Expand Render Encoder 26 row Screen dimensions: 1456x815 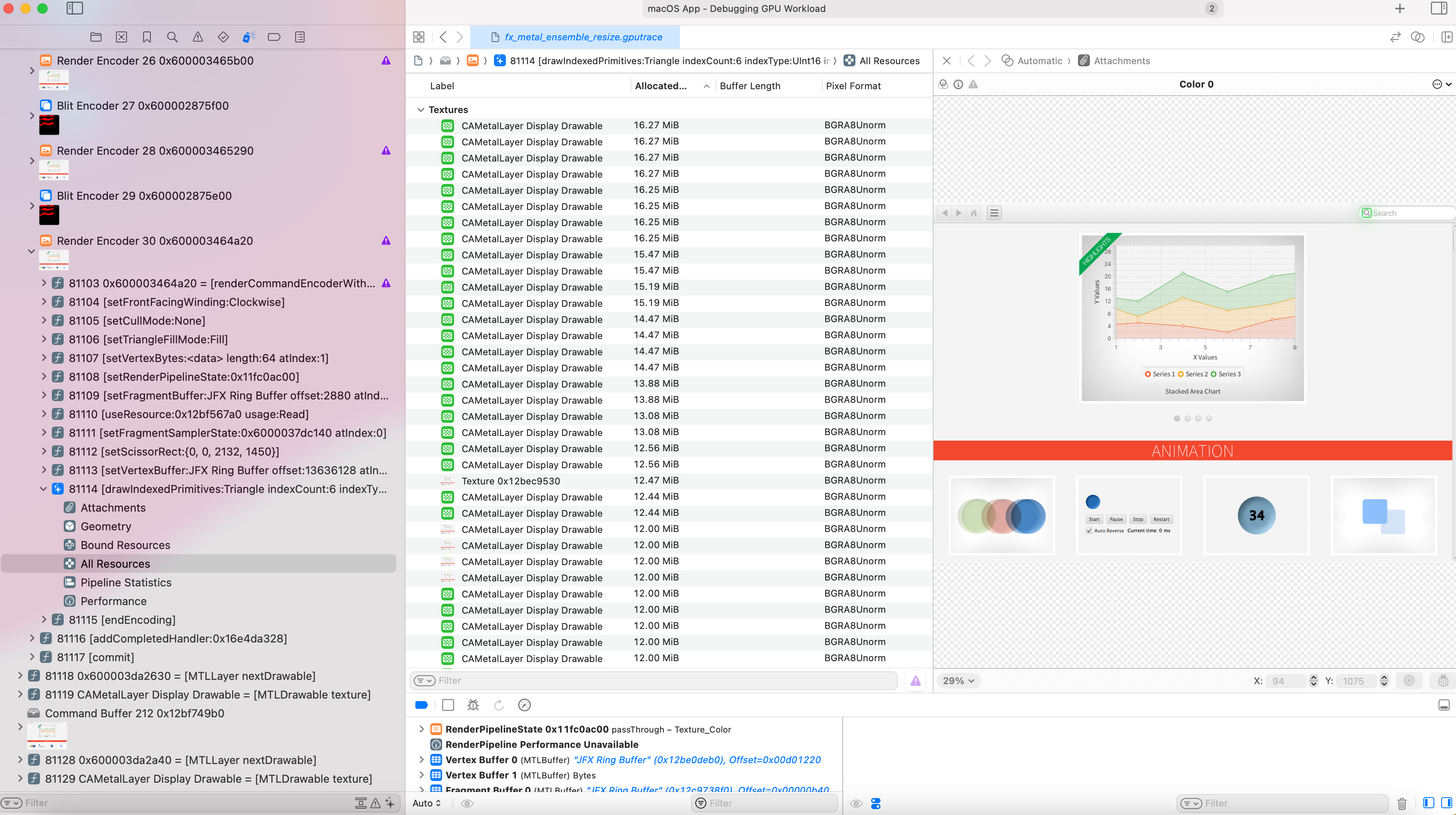32,71
